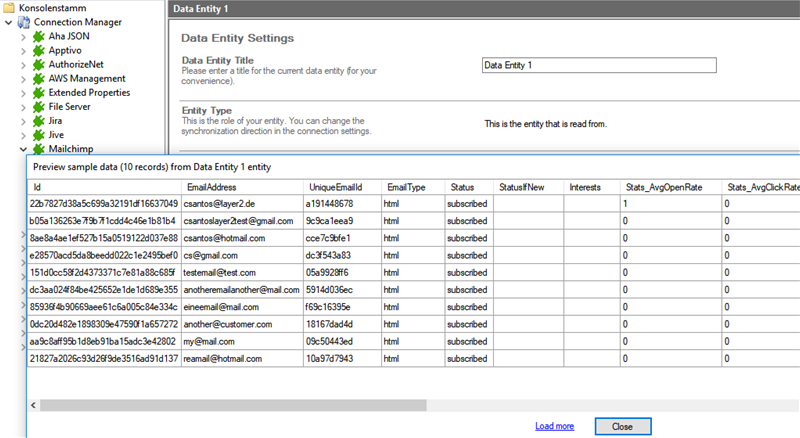Select the csantos@layer2.de email cell
The width and height of the screenshot is (800, 438).
[218, 203]
